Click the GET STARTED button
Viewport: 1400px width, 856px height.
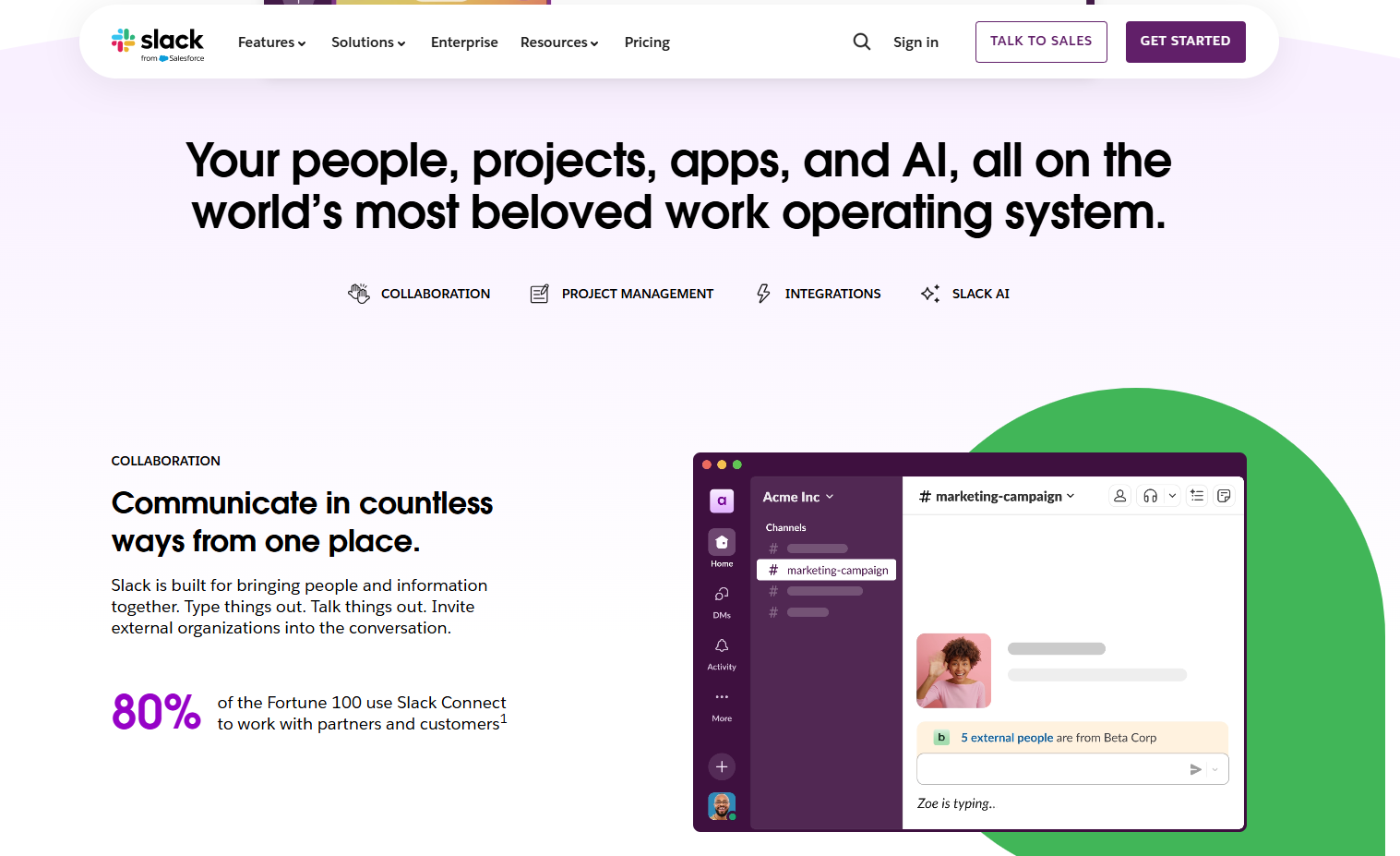coord(1186,42)
